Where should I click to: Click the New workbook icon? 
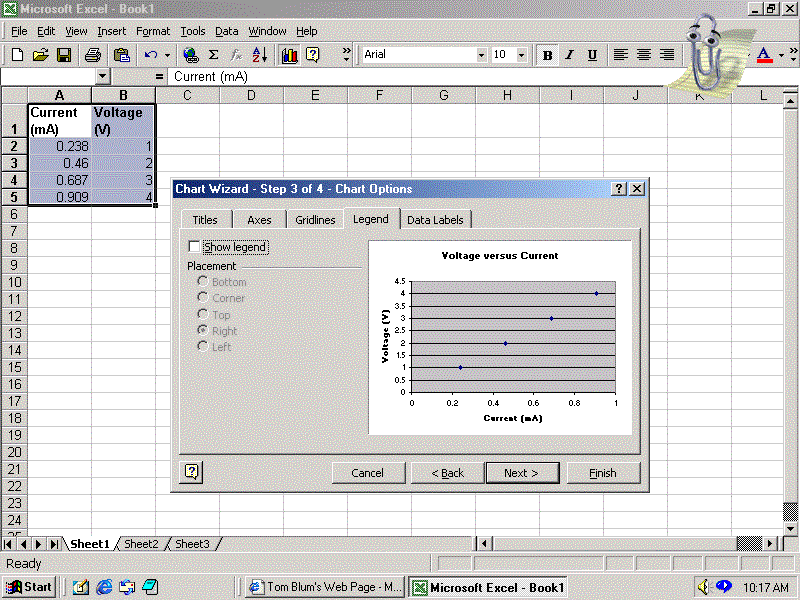17,55
